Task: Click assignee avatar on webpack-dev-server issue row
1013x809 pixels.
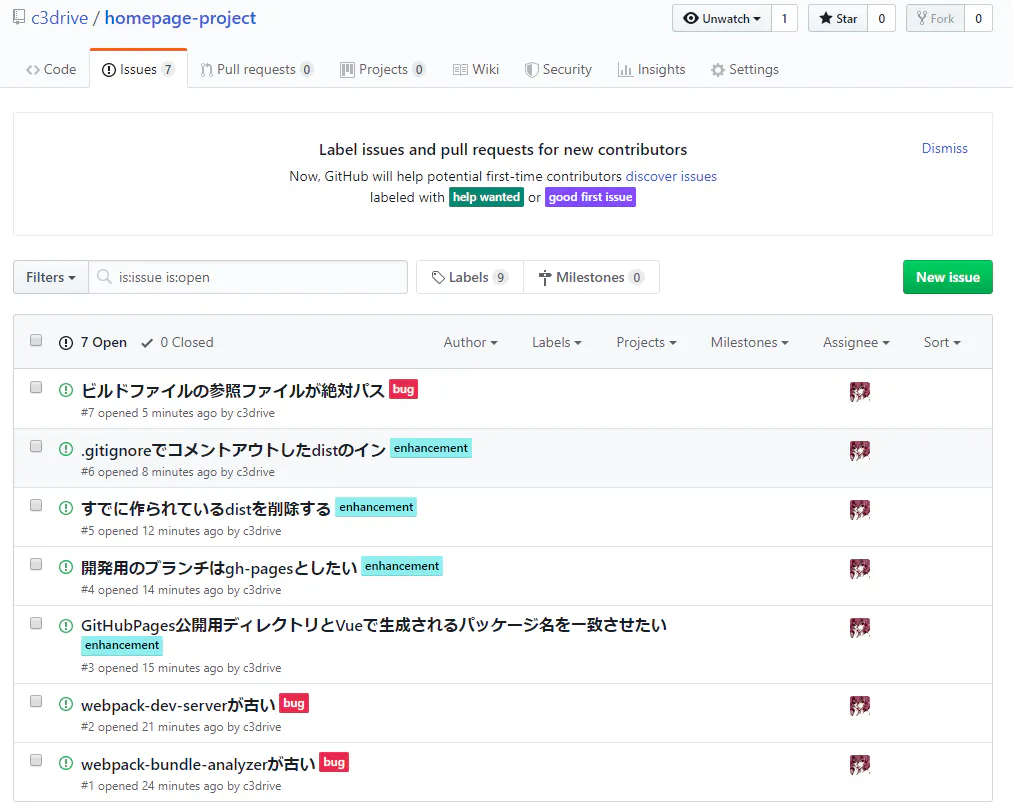Action: coord(860,706)
